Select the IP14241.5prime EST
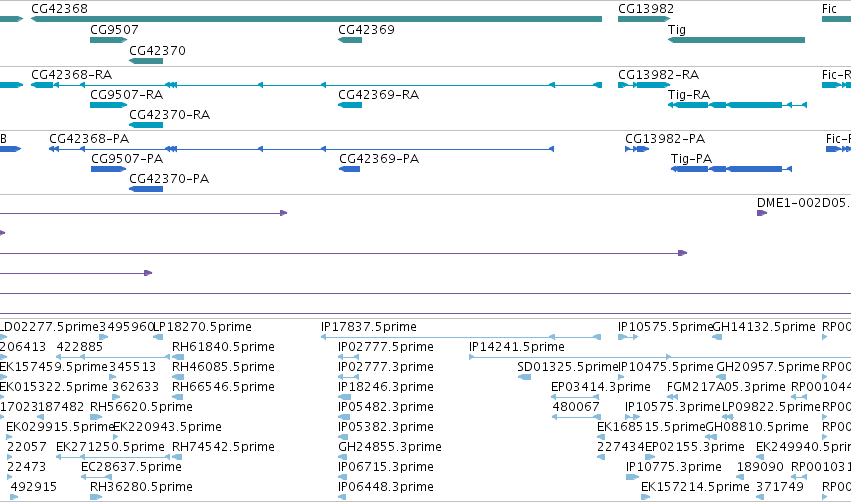 (660, 357)
